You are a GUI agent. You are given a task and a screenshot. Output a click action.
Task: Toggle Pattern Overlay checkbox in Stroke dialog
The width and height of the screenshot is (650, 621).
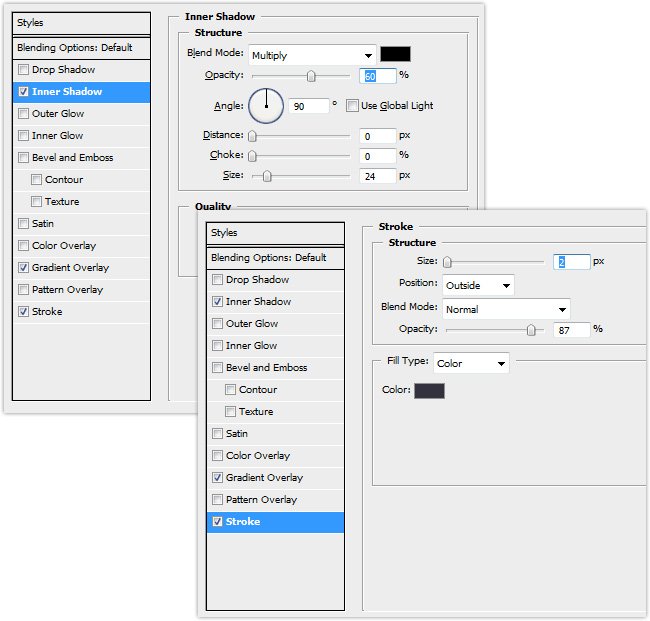(x=217, y=499)
